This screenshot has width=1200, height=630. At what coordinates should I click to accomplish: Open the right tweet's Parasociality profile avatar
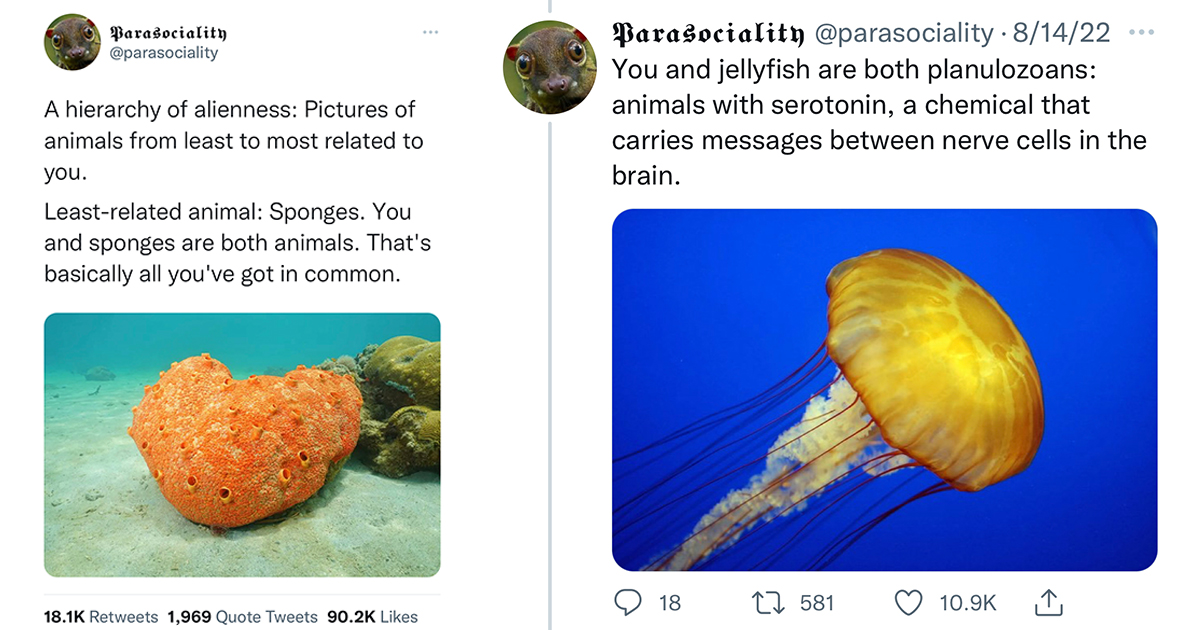tap(549, 64)
